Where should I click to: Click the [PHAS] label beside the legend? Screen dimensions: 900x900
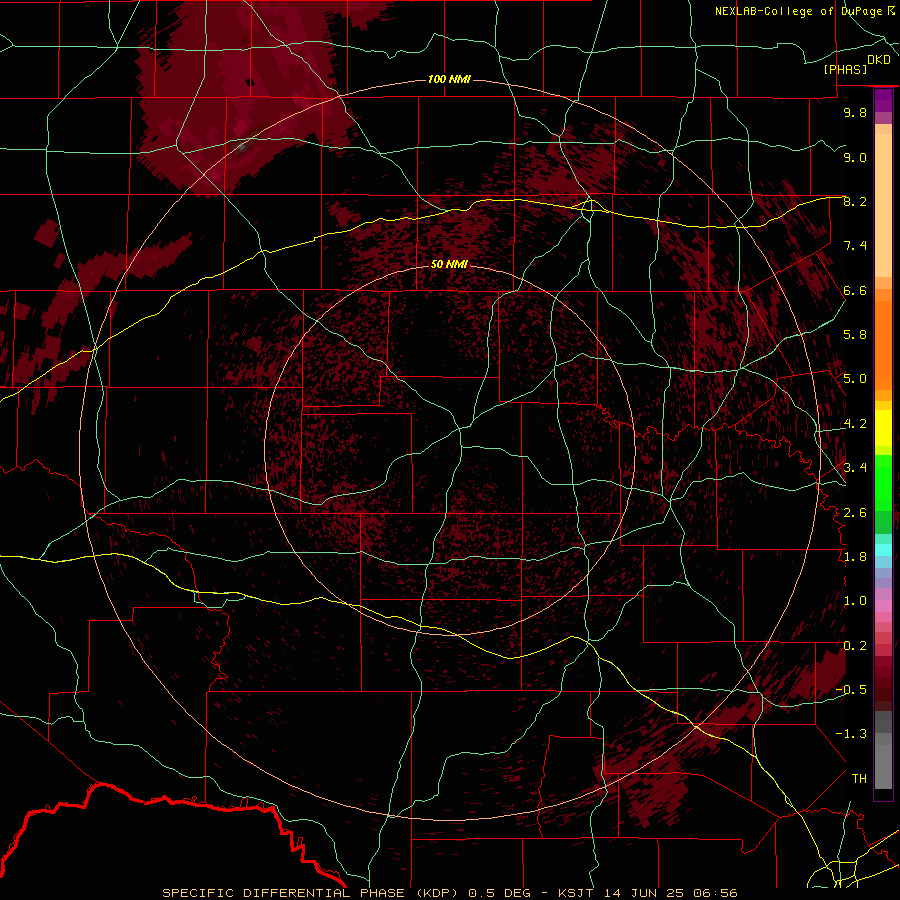(845, 69)
